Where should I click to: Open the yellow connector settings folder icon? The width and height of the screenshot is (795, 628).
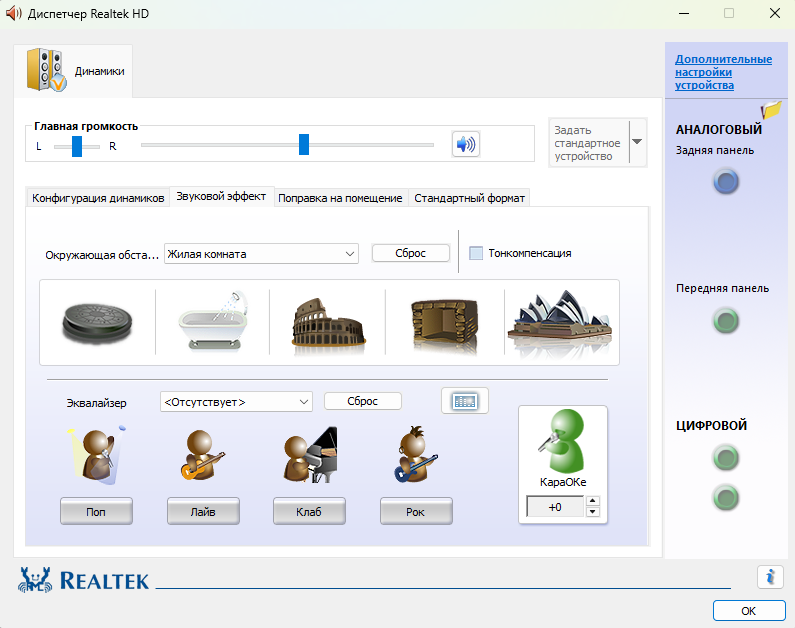[x=771, y=109]
